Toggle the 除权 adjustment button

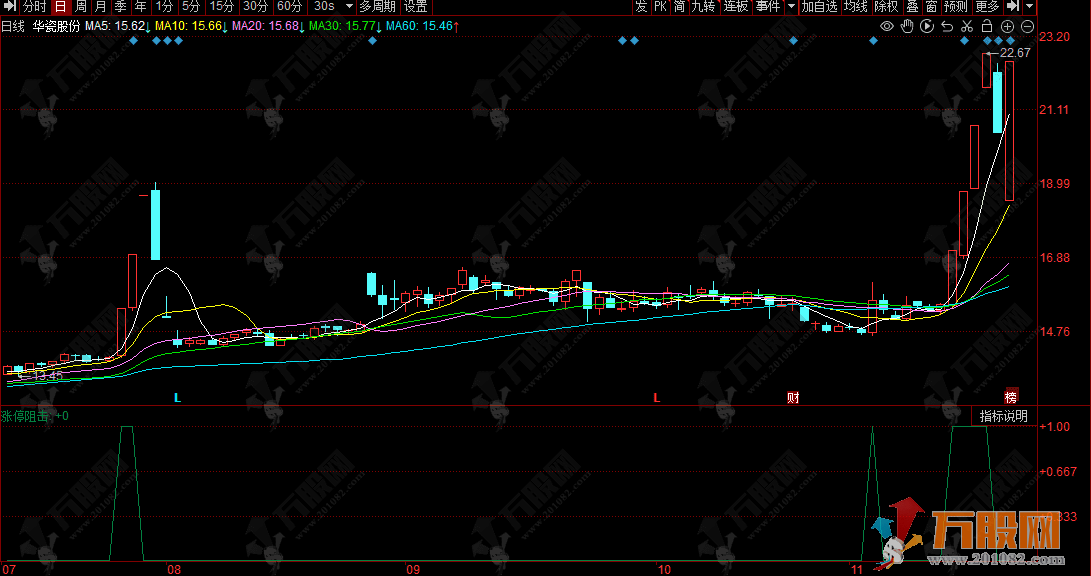886,7
